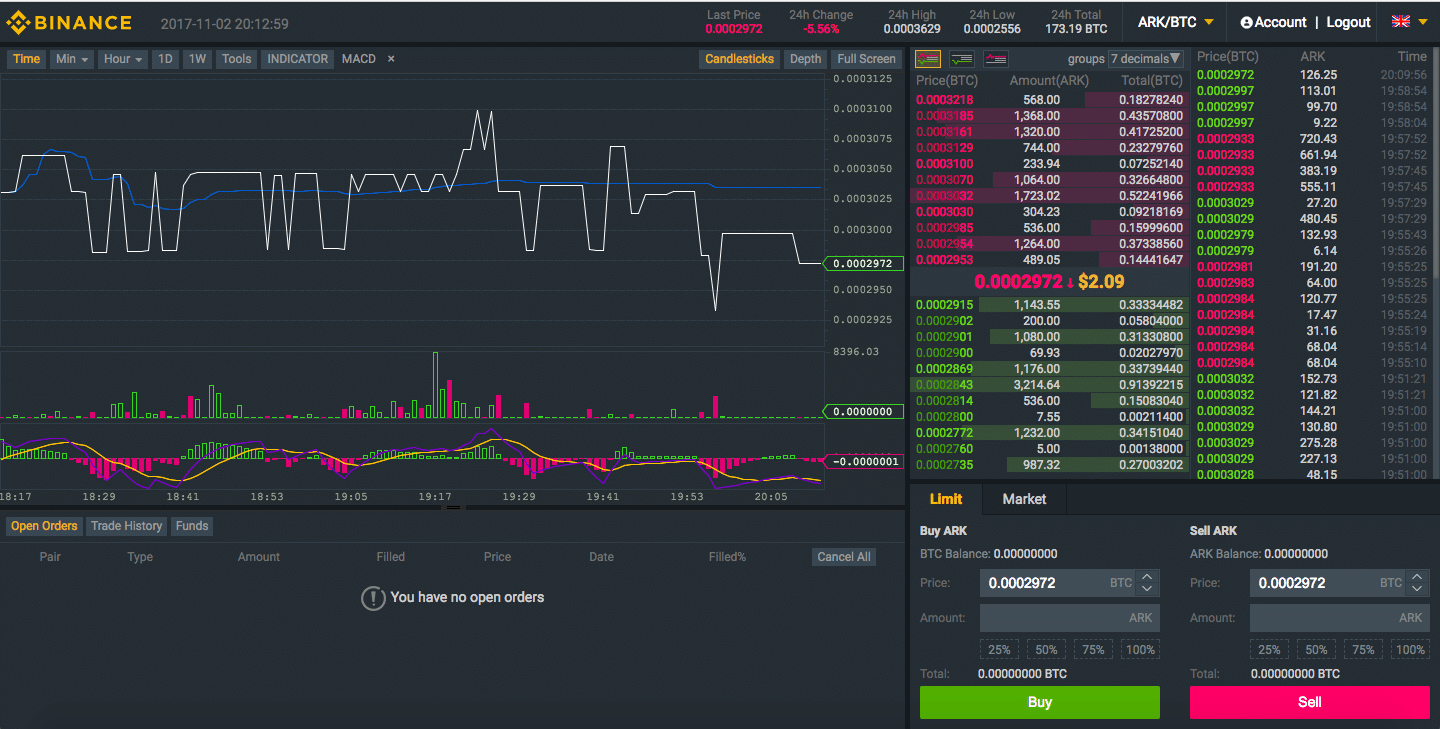Viewport: 1440px width, 729px height.
Task: Enable the 1D timeframe
Action: click(165, 59)
